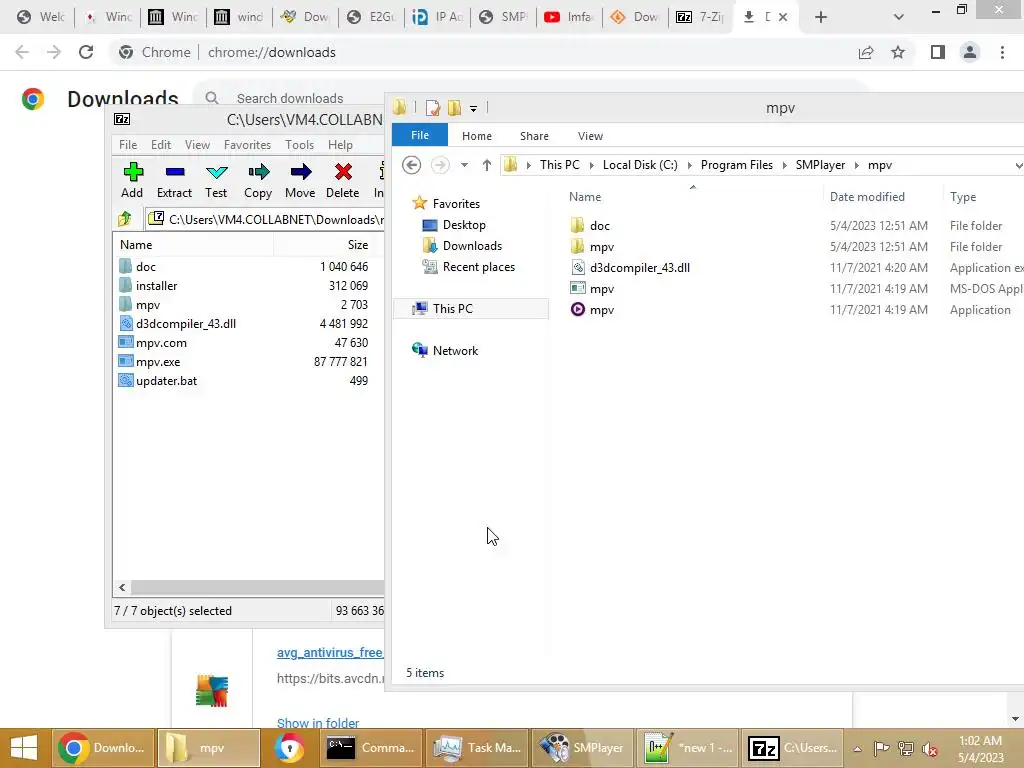Select the installer folder in 7-Zip
Screen dimensions: 1024x768
(156, 285)
